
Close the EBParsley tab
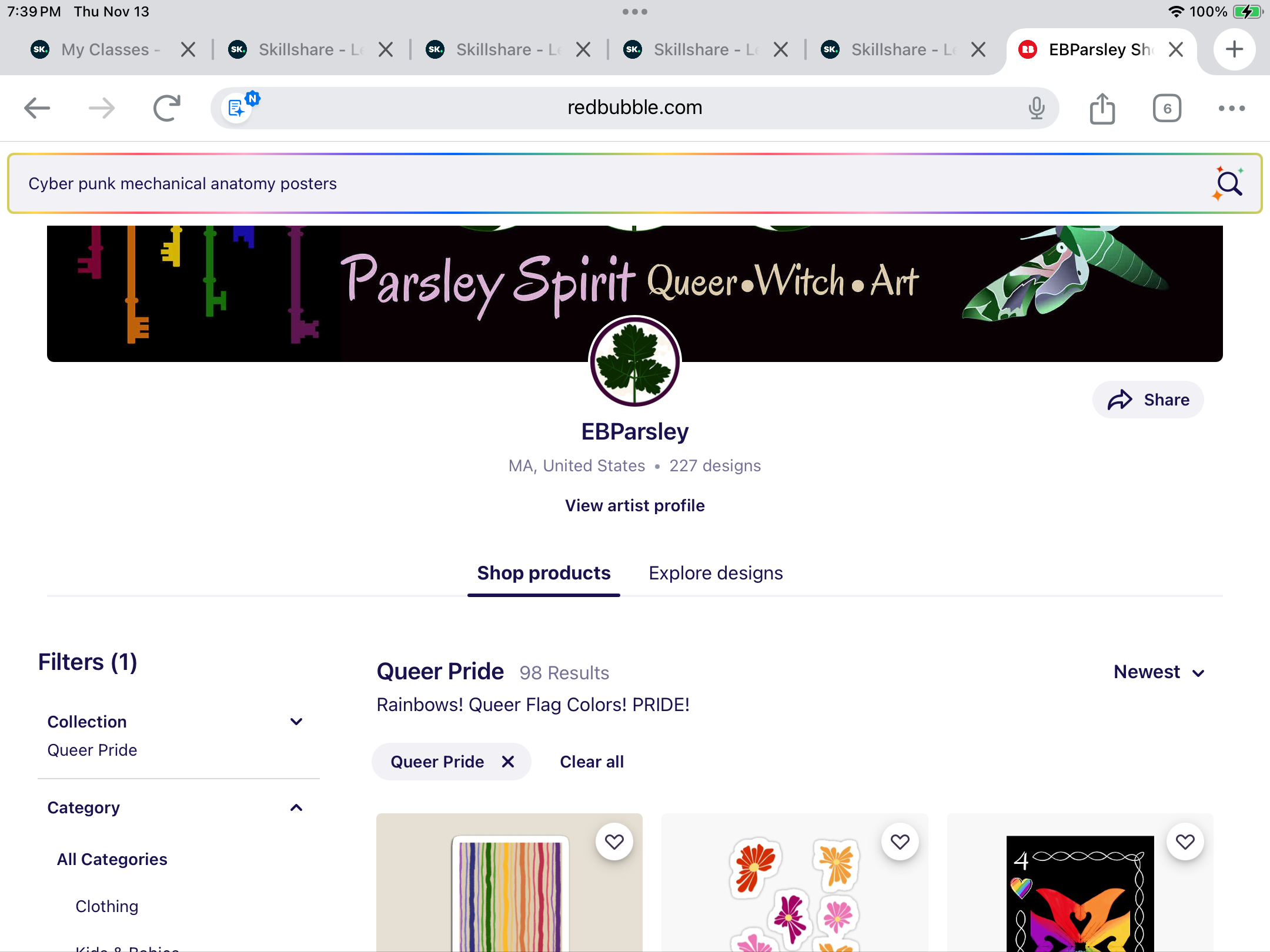click(1176, 49)
